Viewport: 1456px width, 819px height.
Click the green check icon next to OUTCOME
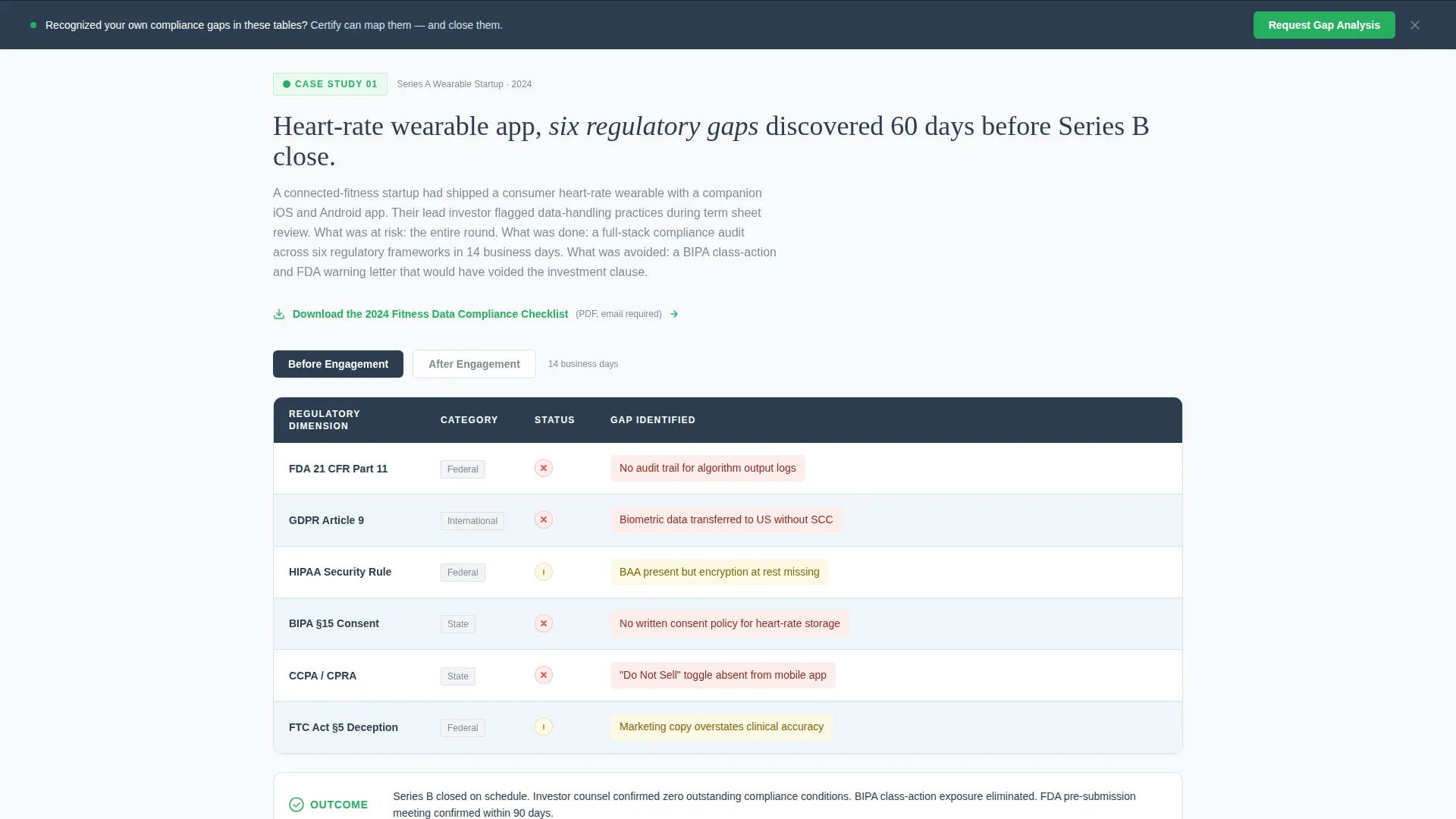pyautogui.click(x=297, y=805)
